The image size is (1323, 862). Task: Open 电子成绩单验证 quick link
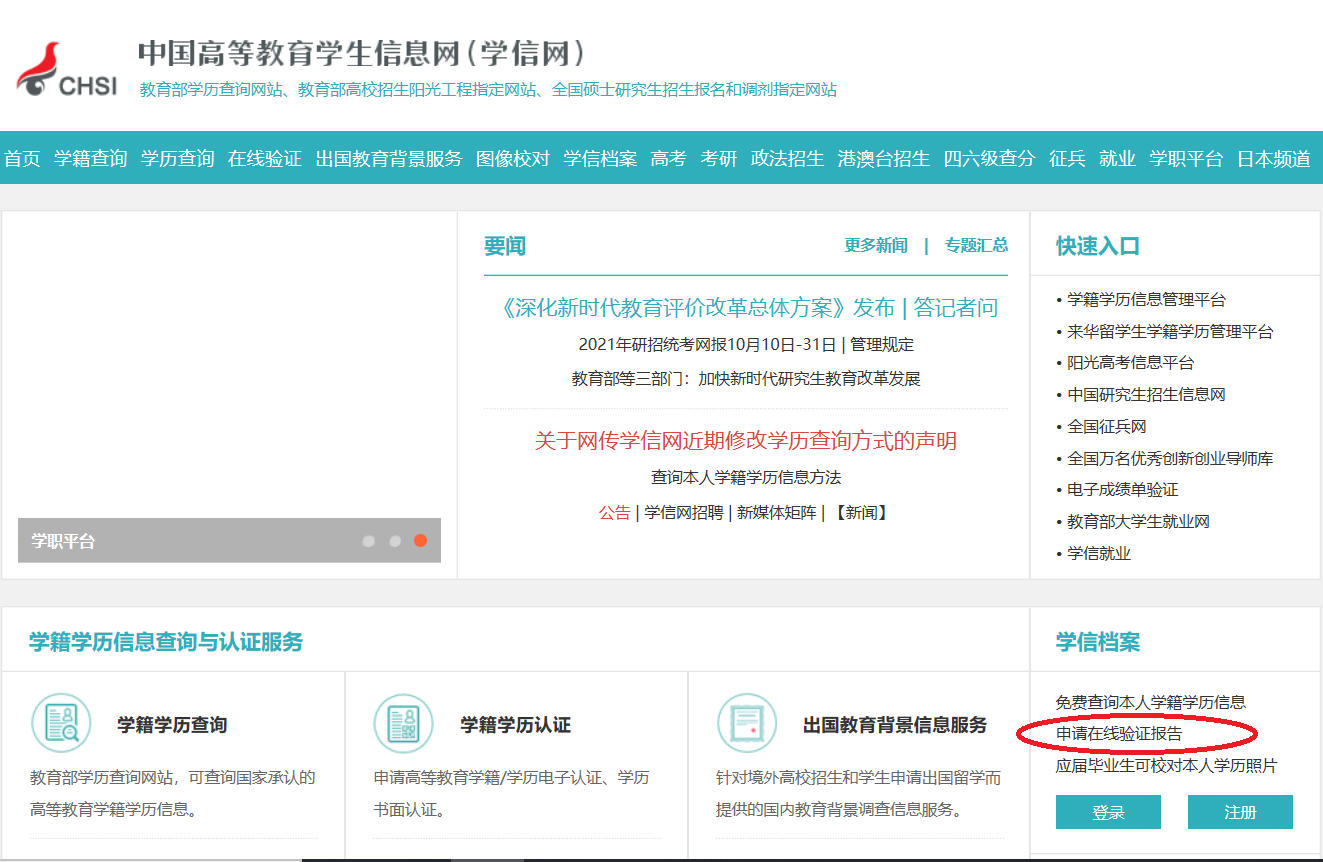1122,489
